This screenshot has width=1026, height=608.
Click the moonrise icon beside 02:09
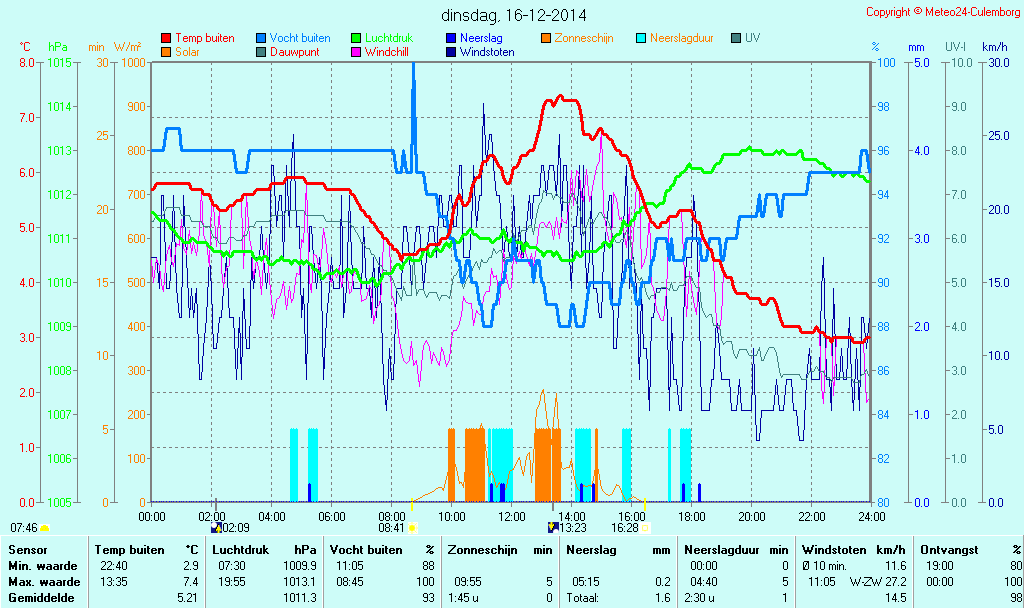coord(216,527)
